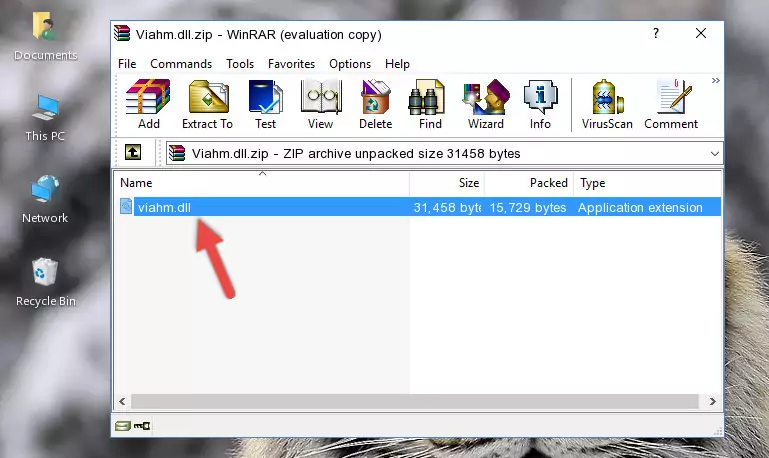Expand the archive path dropdown
The height and width of the screenshot is (458, 769).
pos(715,154)
